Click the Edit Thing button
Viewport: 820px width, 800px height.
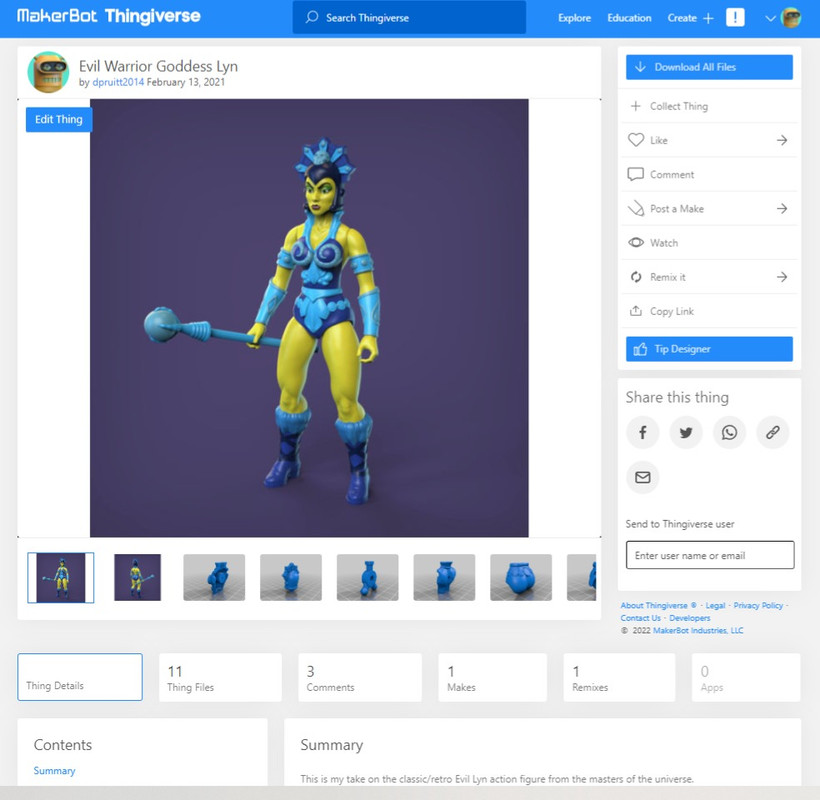(x=59, y=119)
